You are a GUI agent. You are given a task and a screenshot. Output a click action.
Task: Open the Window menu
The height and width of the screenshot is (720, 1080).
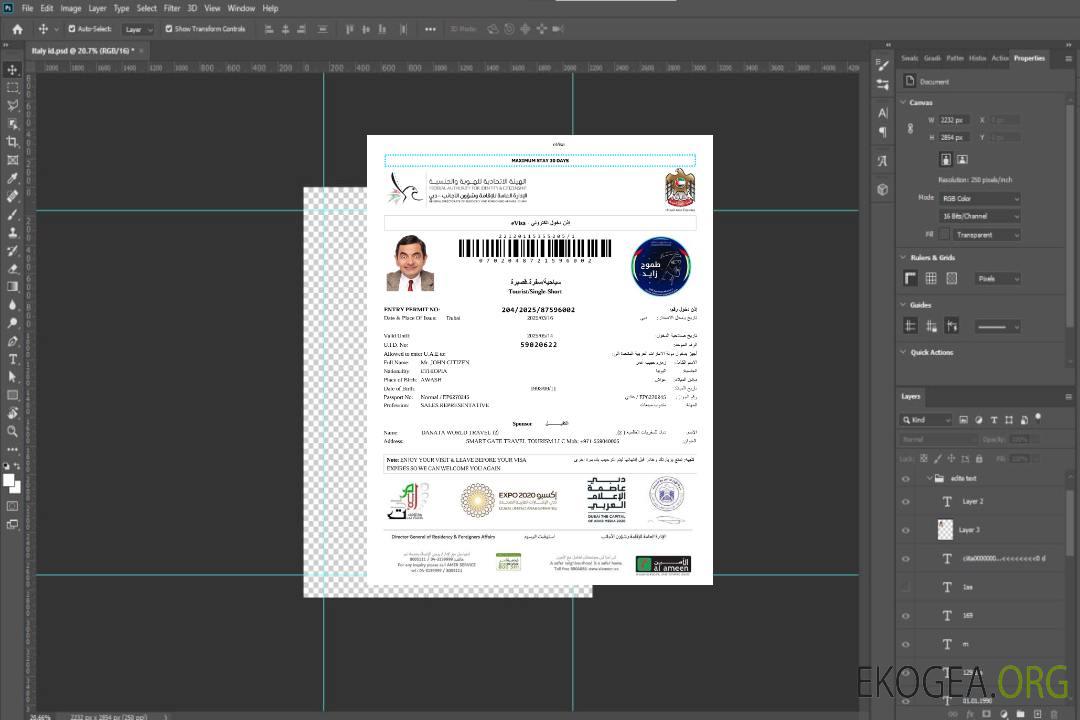[x=241, y=8]
